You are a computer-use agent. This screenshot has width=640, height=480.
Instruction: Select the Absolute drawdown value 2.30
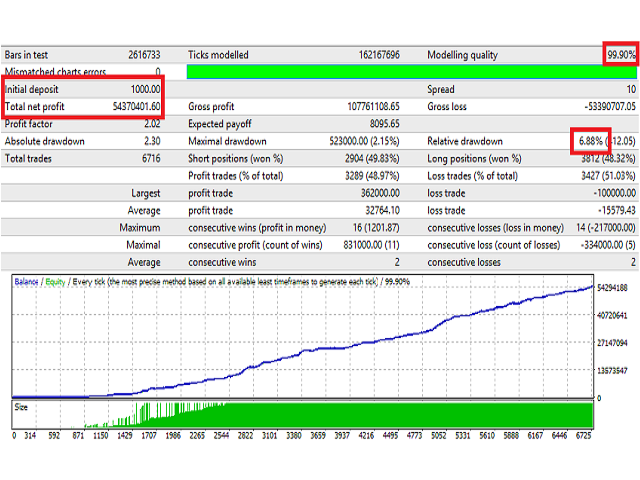click(x=152, y=141)
